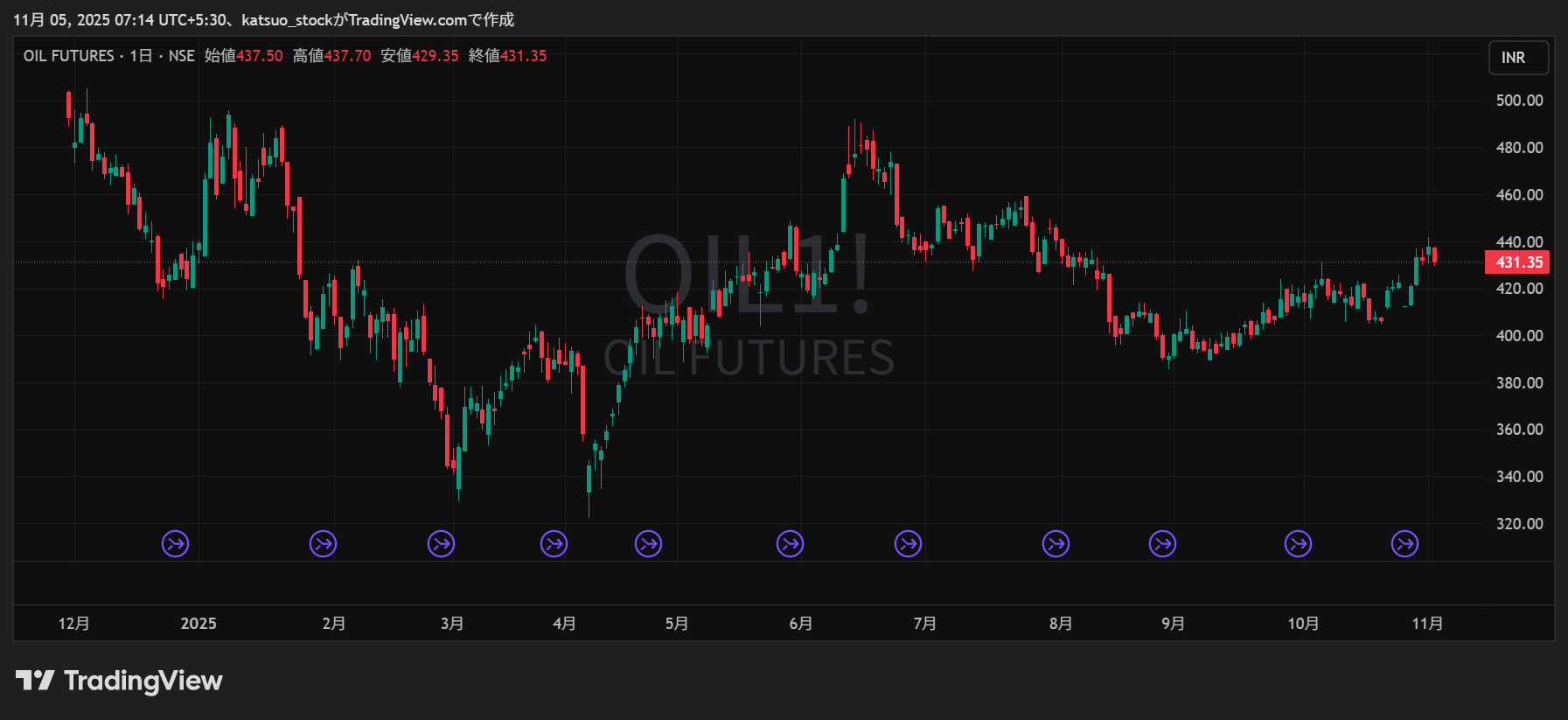Open the INR currency selector
1568x720 pixels.
(x=1518, y=58)
